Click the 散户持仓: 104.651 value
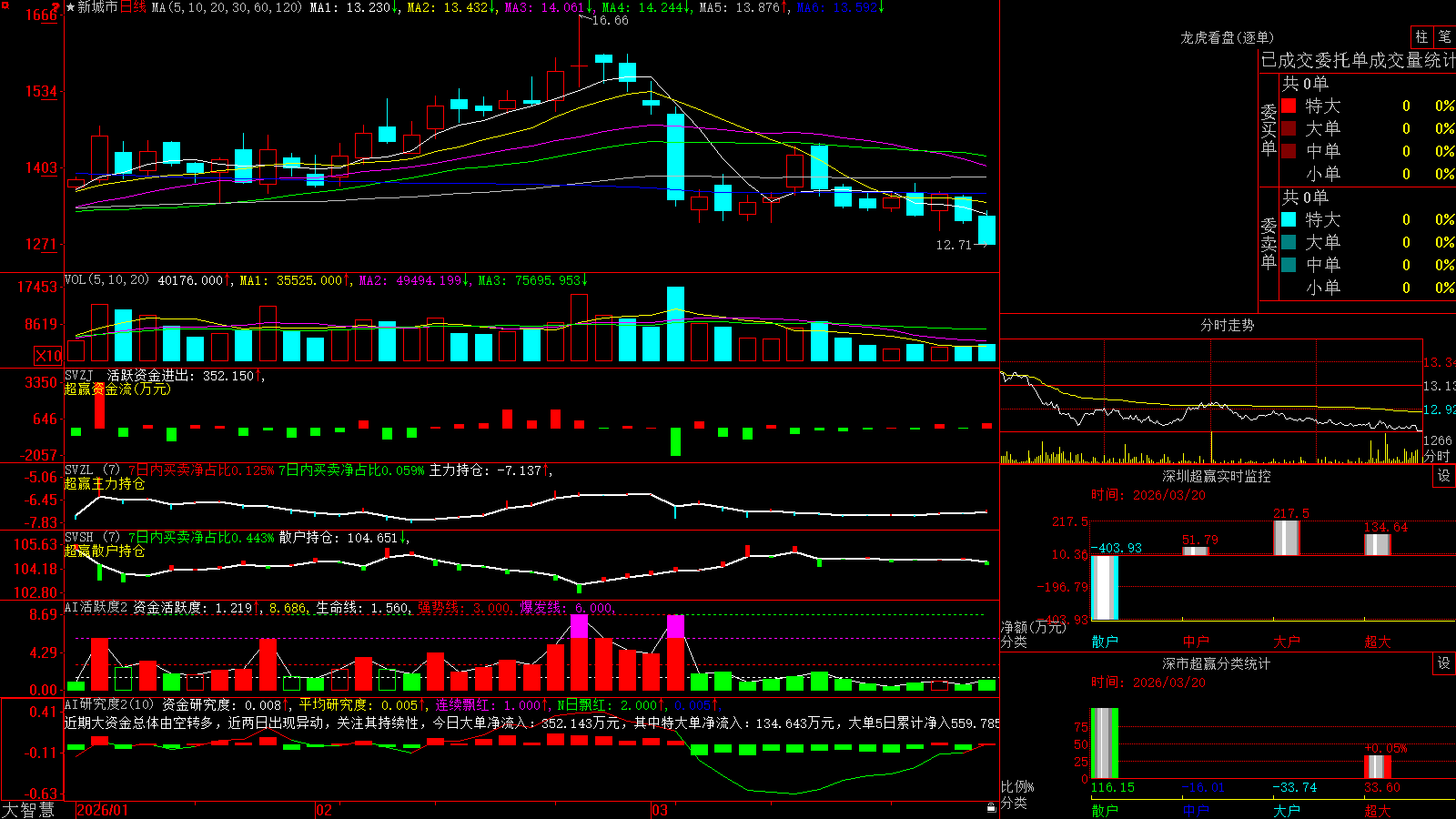Image resolution: width=1456 pixels, height=819 pixels. (343, 538)
